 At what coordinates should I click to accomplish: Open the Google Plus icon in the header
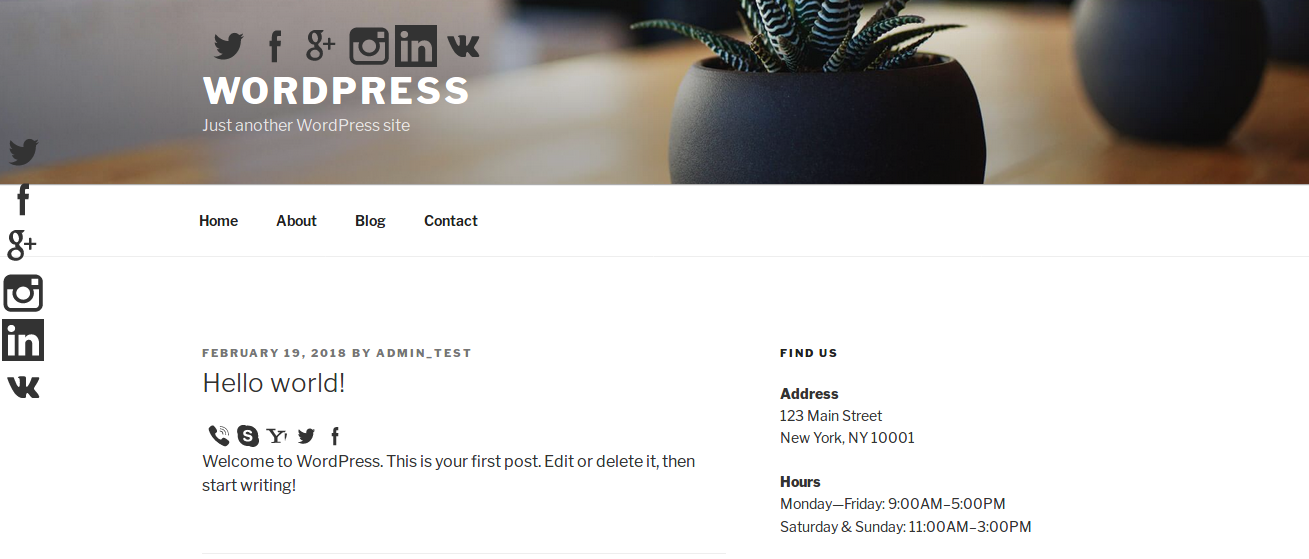tap(320, 46)
